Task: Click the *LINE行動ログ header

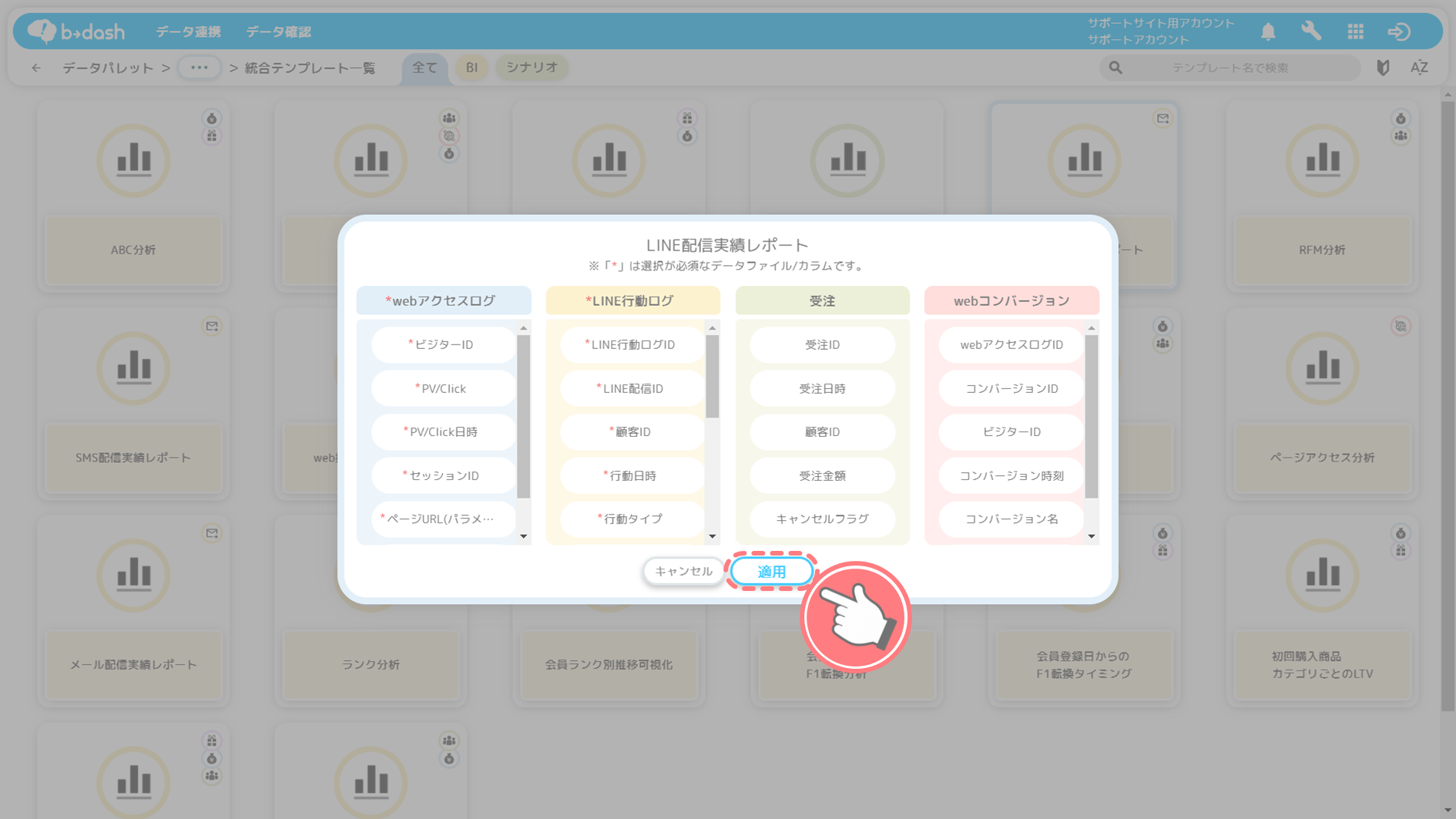Action: click(x=632, y=300)
